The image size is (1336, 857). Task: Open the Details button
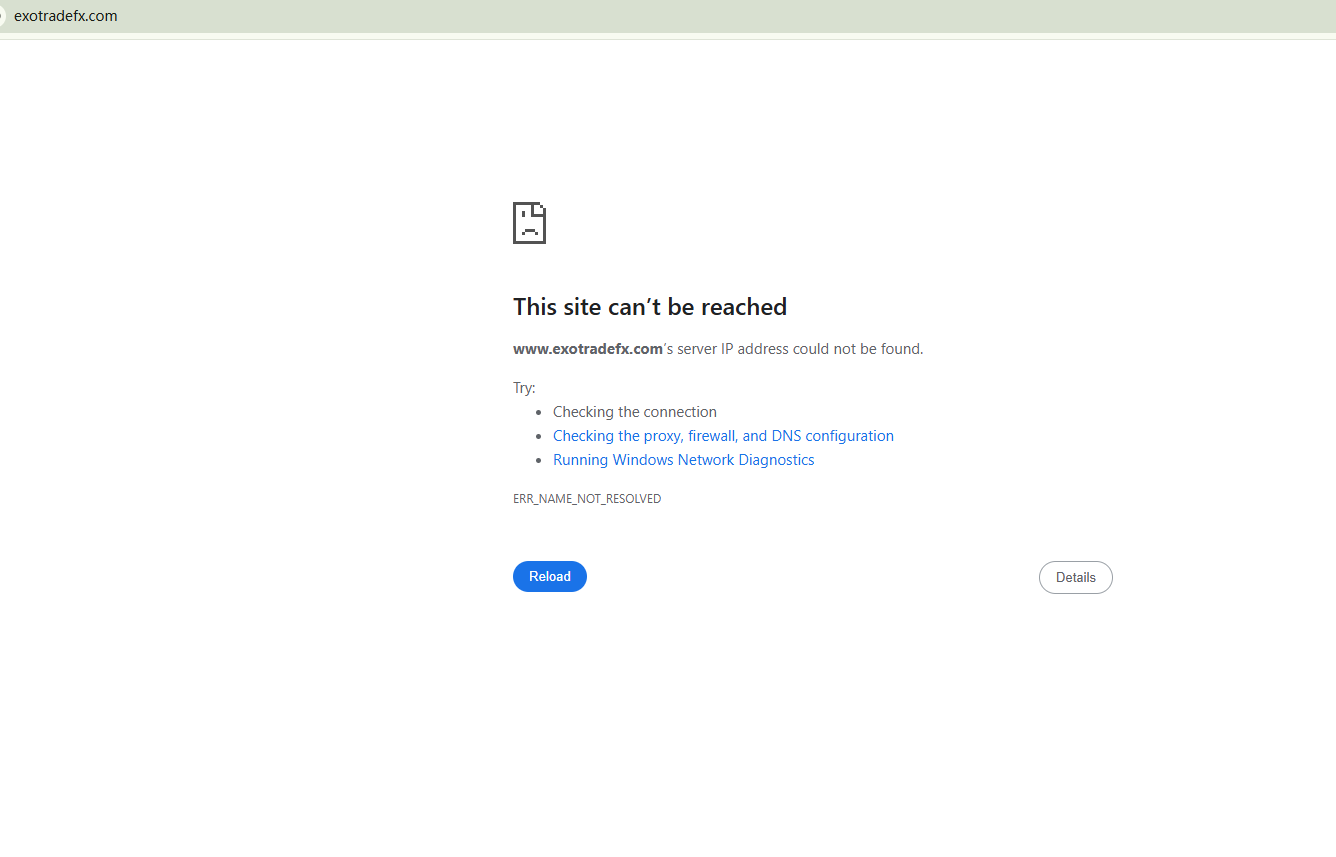pos(1075,577)
